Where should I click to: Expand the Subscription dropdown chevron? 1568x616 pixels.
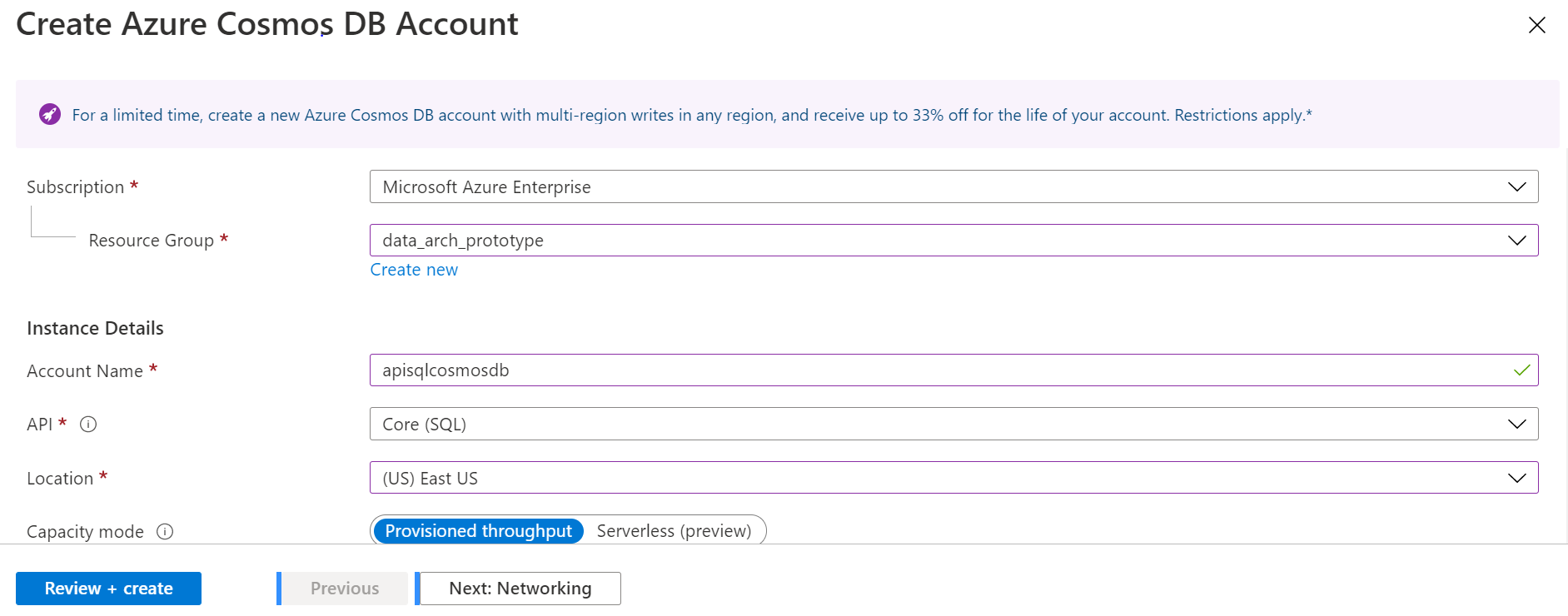point(1516,187)
